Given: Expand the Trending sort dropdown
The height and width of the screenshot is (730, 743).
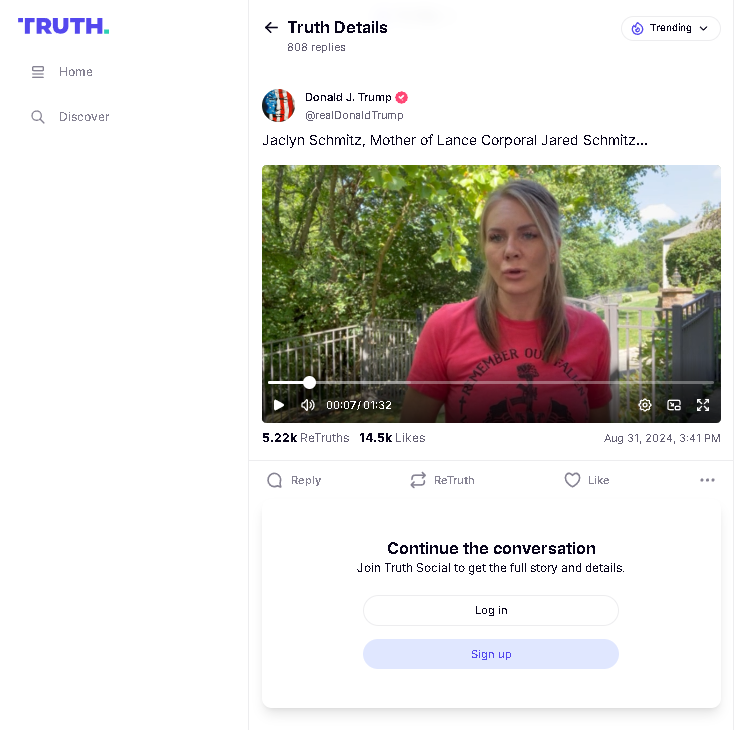Looking at the screenshot, I should pyautogui.click(x=671, y=28).
